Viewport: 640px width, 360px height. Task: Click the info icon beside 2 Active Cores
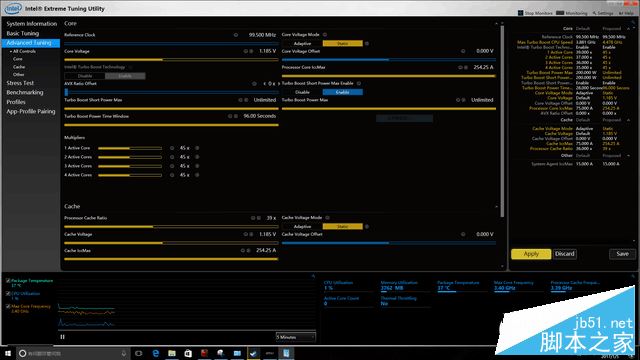coord(172,157)
